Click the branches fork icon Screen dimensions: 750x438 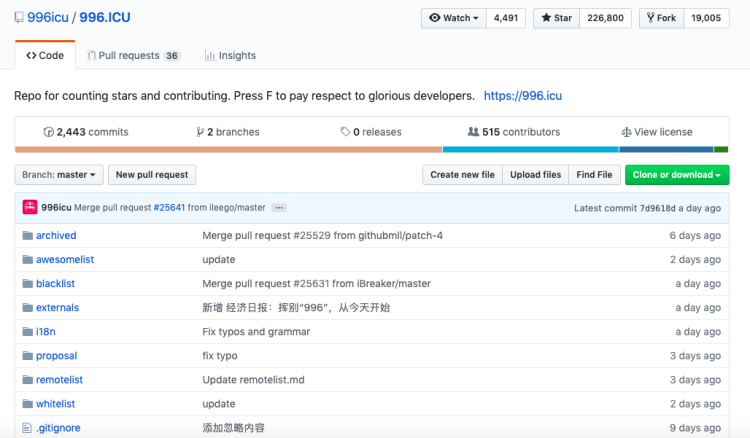tap(200, 132)
